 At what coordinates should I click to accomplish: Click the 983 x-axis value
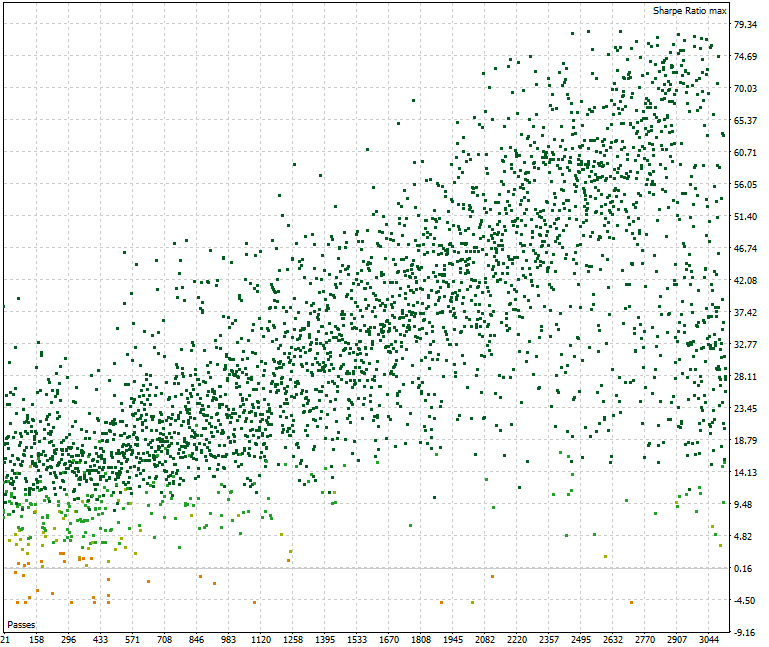tap(229, 640)
